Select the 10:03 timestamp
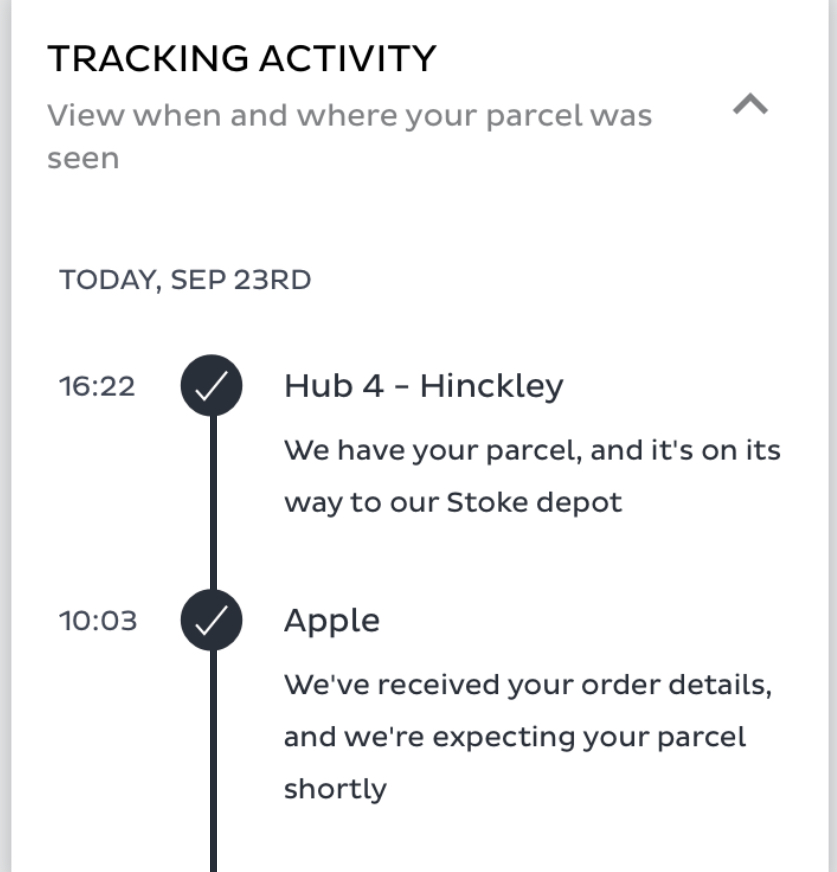The width and height of the screenshot is (837, 872). click(x=98, y=621)
